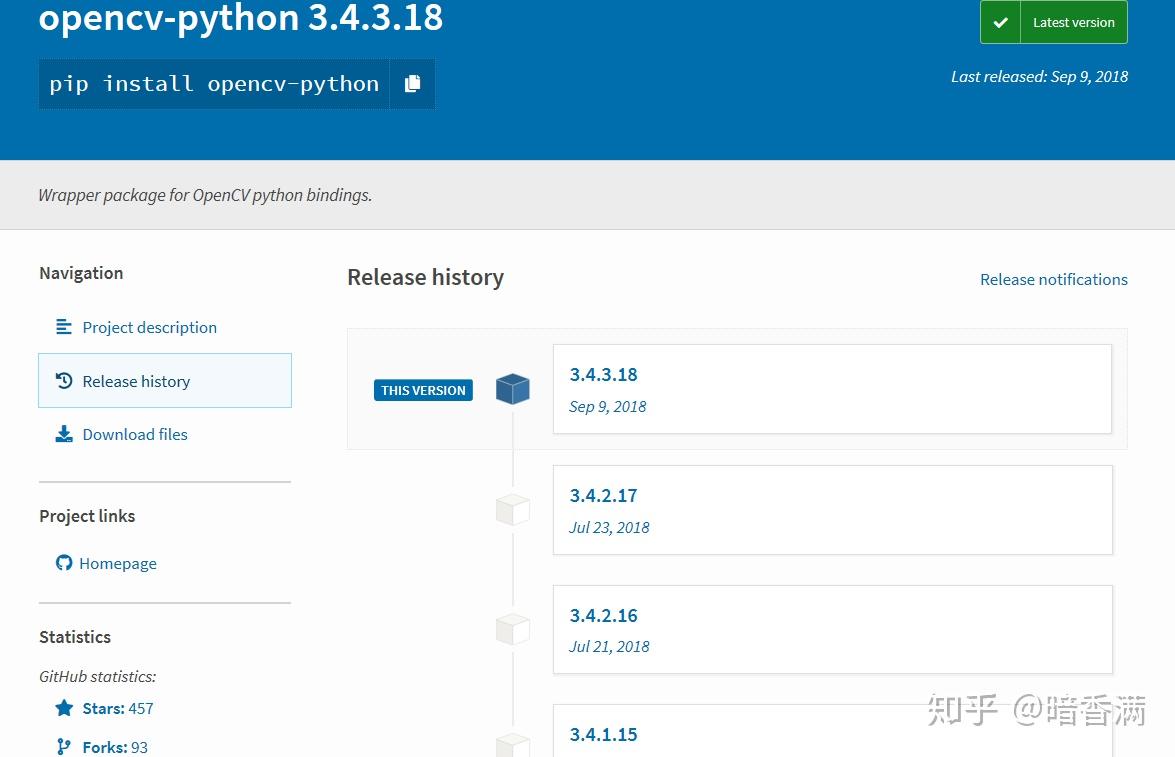Click the Release history section heading
The width and height of the screenshot is (1175, 757).
426,278
